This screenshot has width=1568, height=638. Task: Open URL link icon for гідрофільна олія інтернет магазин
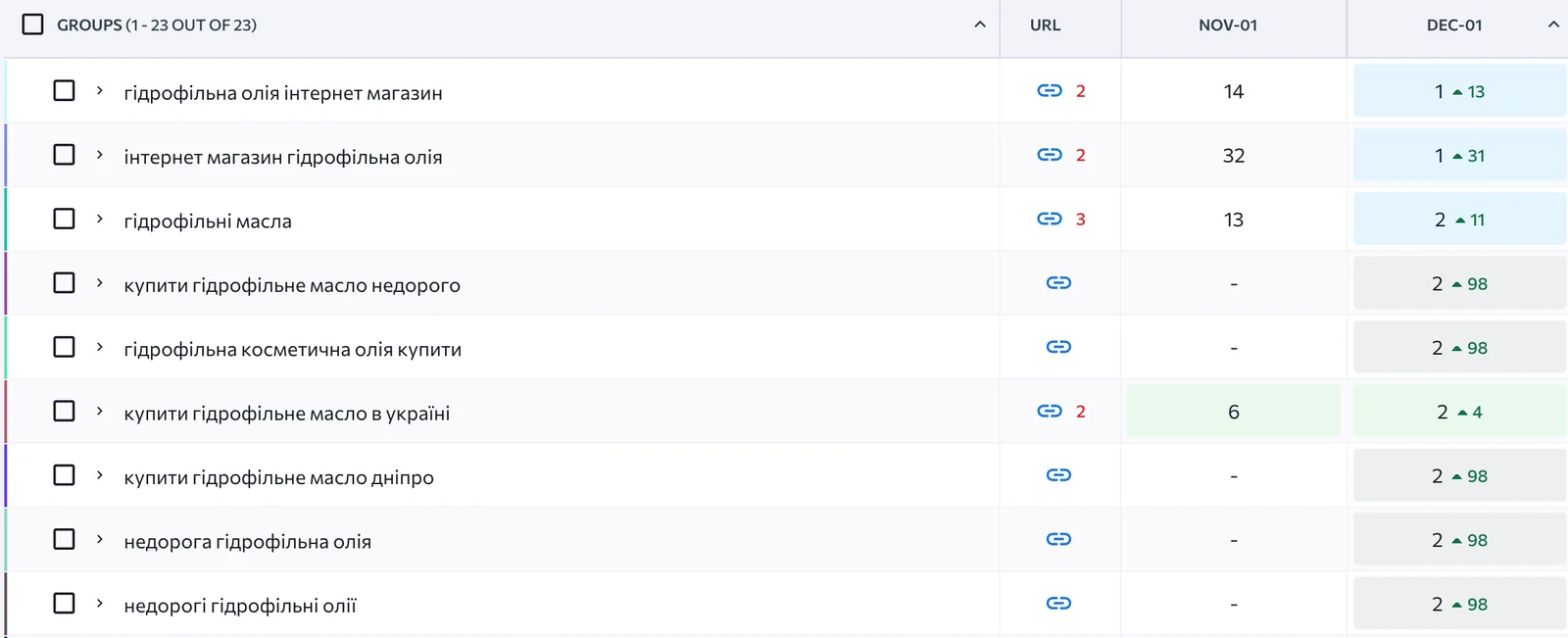[1050, 91]
